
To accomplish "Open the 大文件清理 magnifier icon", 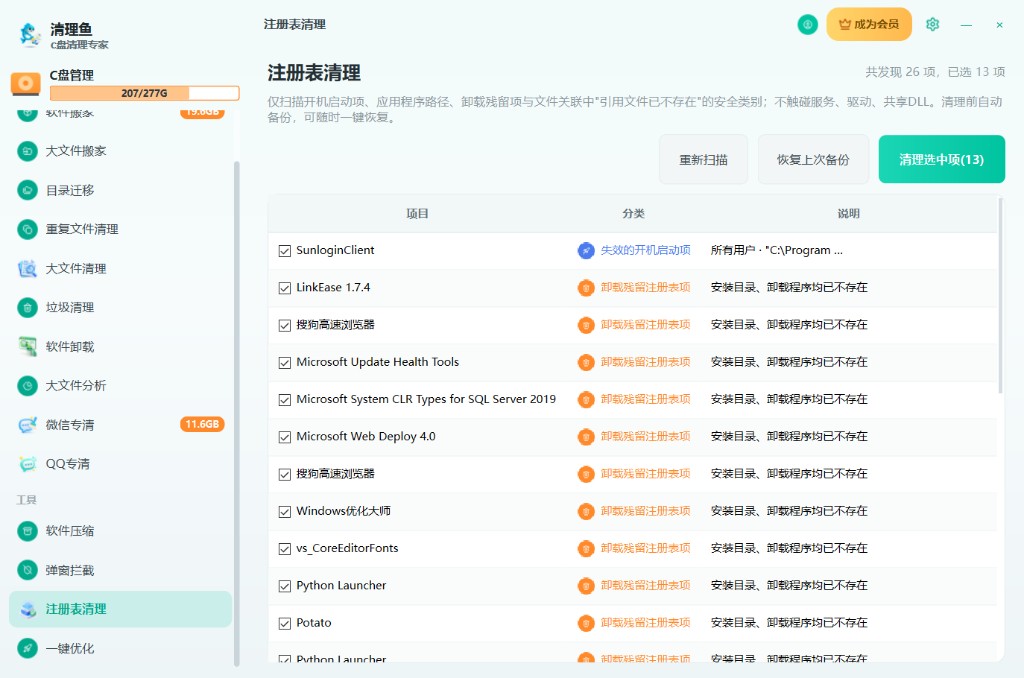I will (x=27, y=268).
